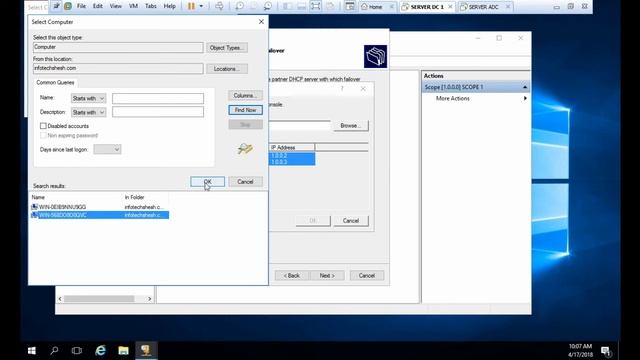Click the Find Now button

tap(245, 110)
